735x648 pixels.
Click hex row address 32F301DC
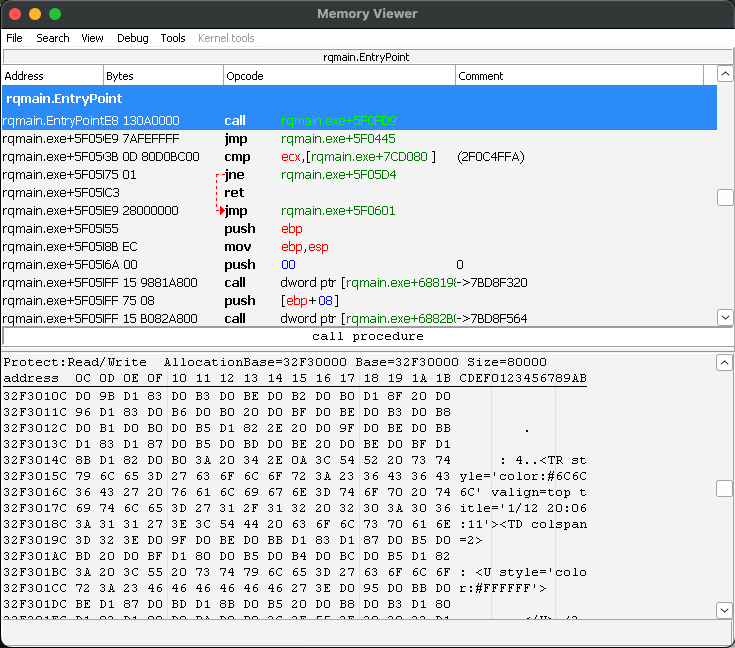35,604
